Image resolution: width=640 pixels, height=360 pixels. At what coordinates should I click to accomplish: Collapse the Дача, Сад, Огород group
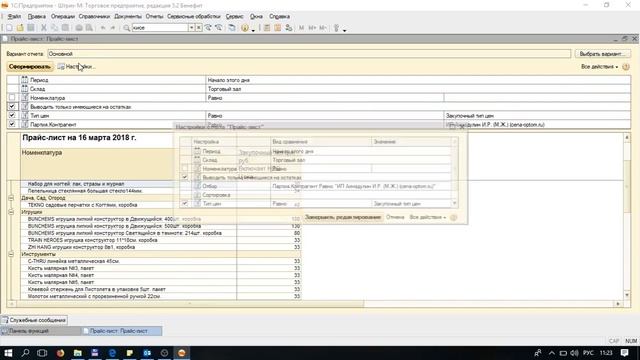pos(11,198)
